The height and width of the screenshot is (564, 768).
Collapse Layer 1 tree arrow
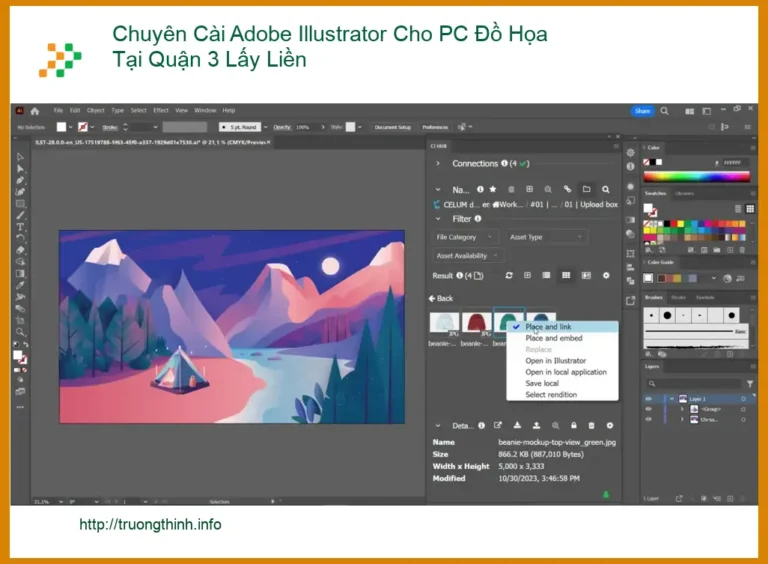click(x=672, y=399)
